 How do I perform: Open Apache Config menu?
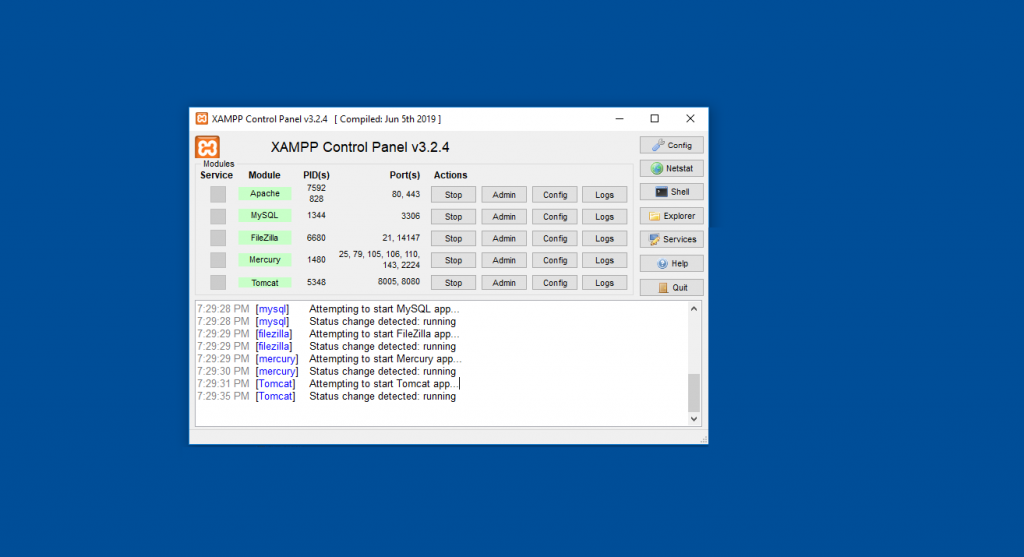tap(554, 195)
